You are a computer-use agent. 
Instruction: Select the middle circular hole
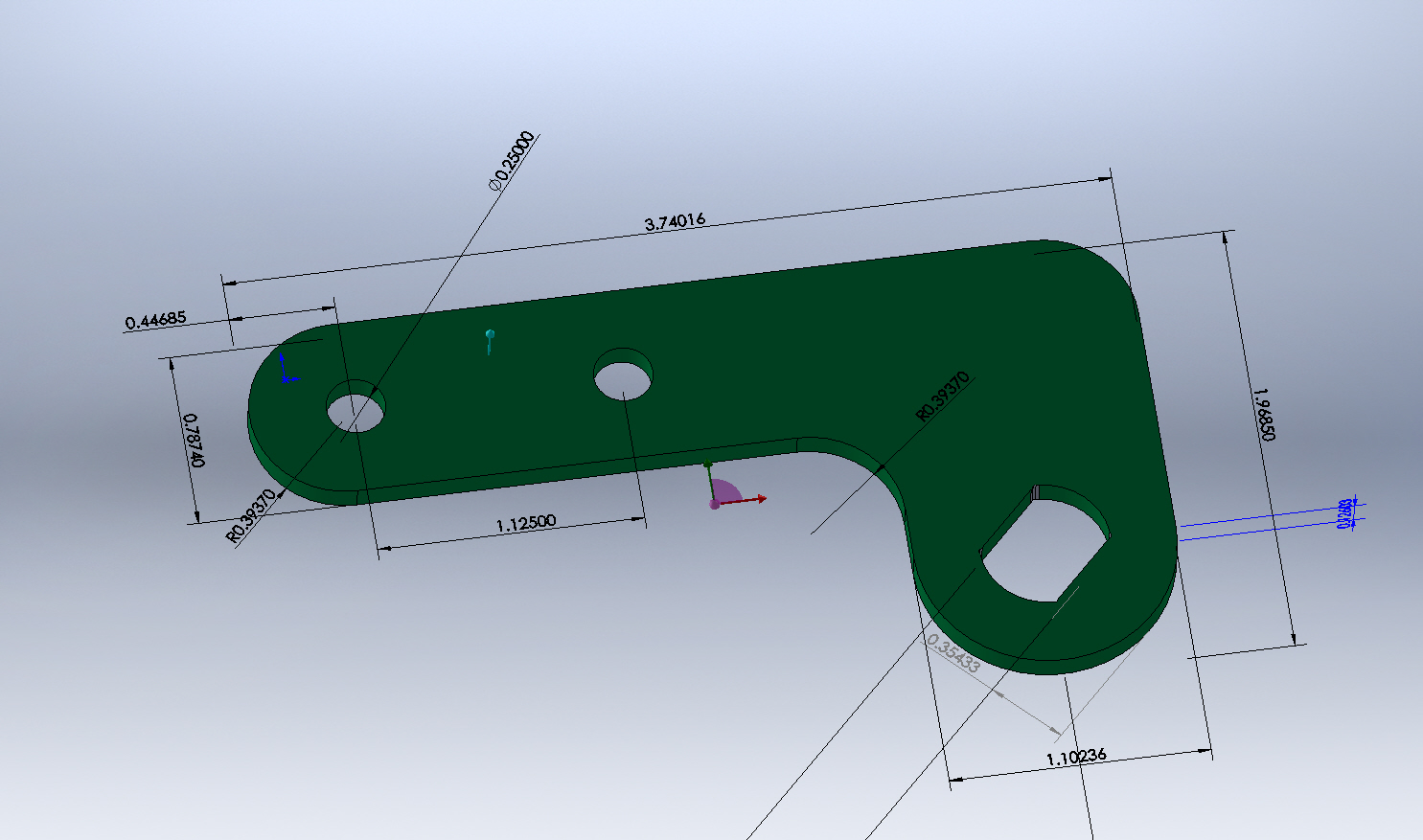click(623, 374)
